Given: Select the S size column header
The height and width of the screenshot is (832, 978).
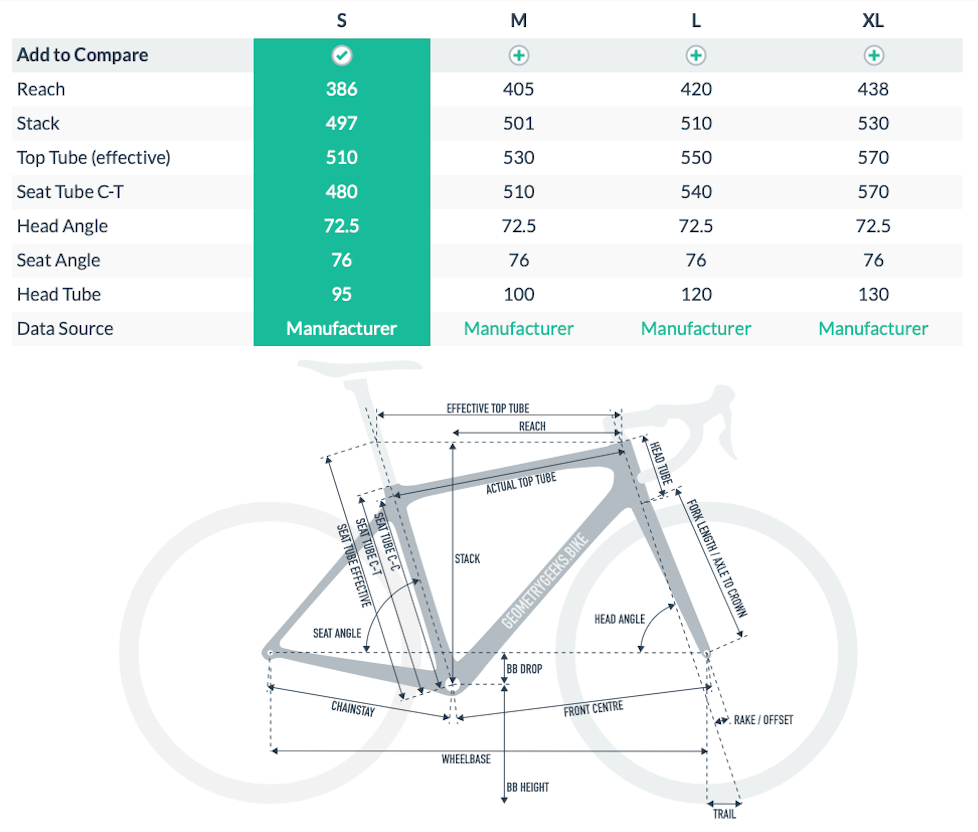Looking at the screenshot, I should [x=342, y=20].
